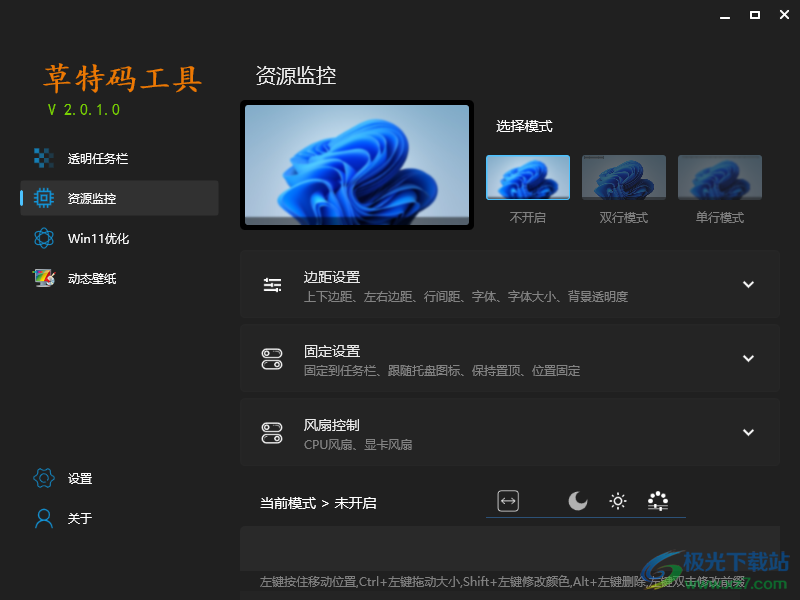Viewport: 800px width, 600px height.
Task: Click the colorful dynamic wallpaper icon
Action: pos(44,278)
